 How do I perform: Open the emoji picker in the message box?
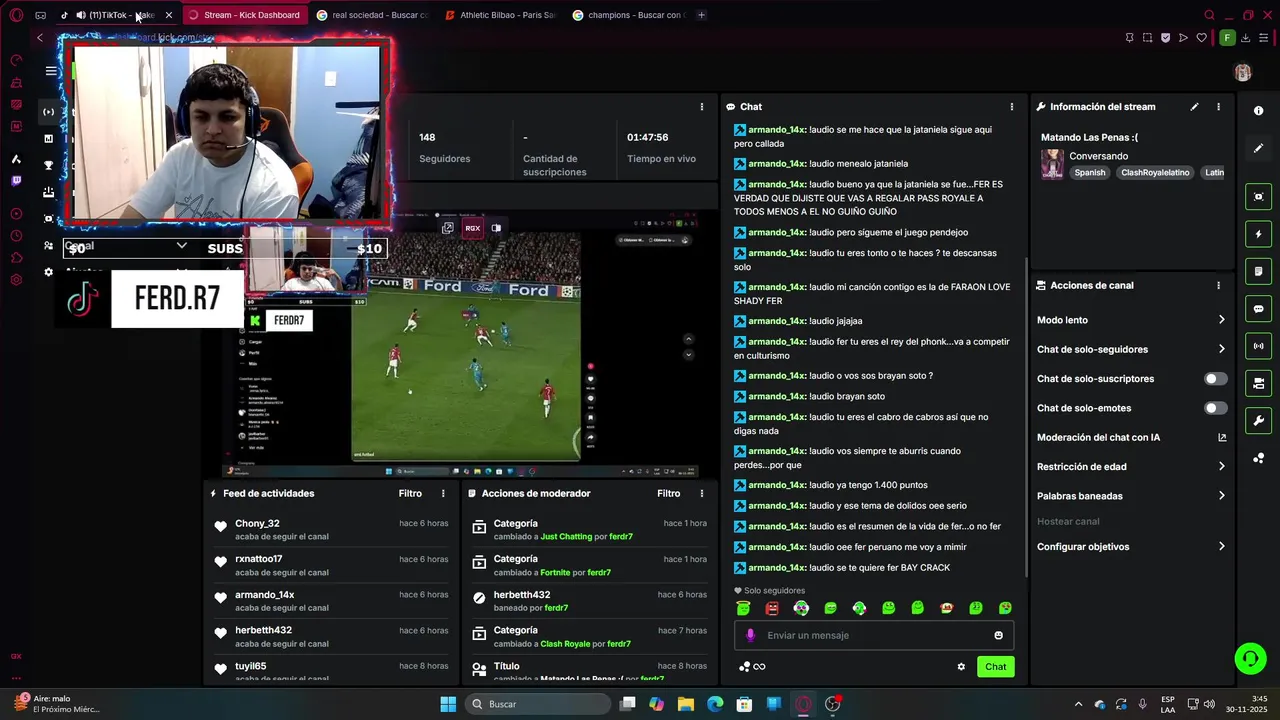tap(998, 635)
